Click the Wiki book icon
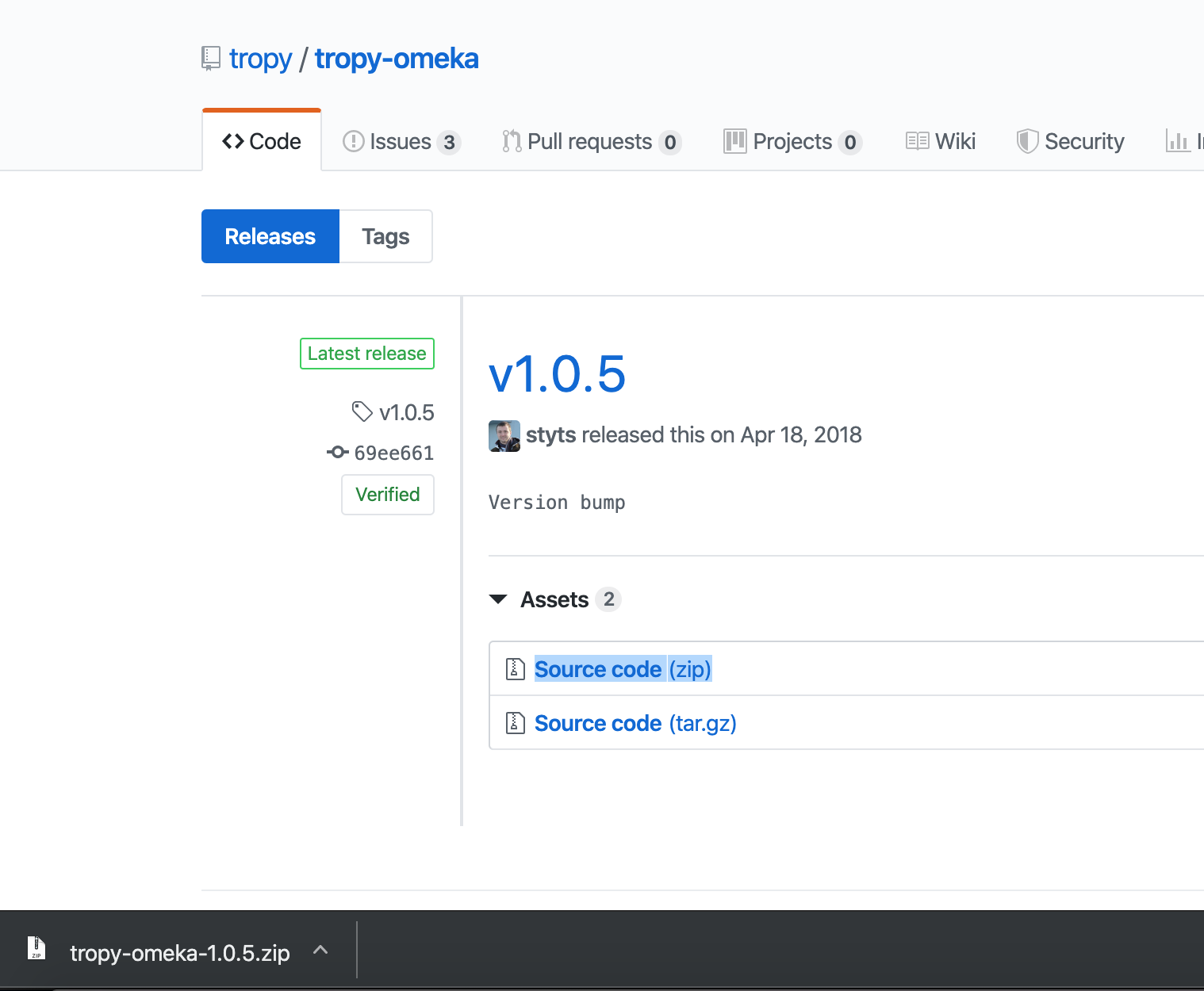This screenshot has height=991, width=1204. 918,141
